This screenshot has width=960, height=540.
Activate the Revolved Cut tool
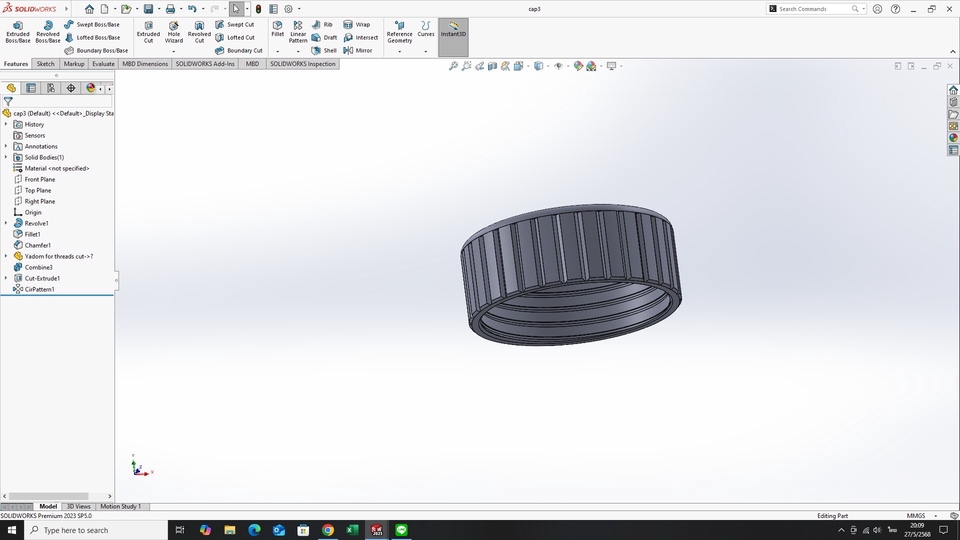point(199,32)
